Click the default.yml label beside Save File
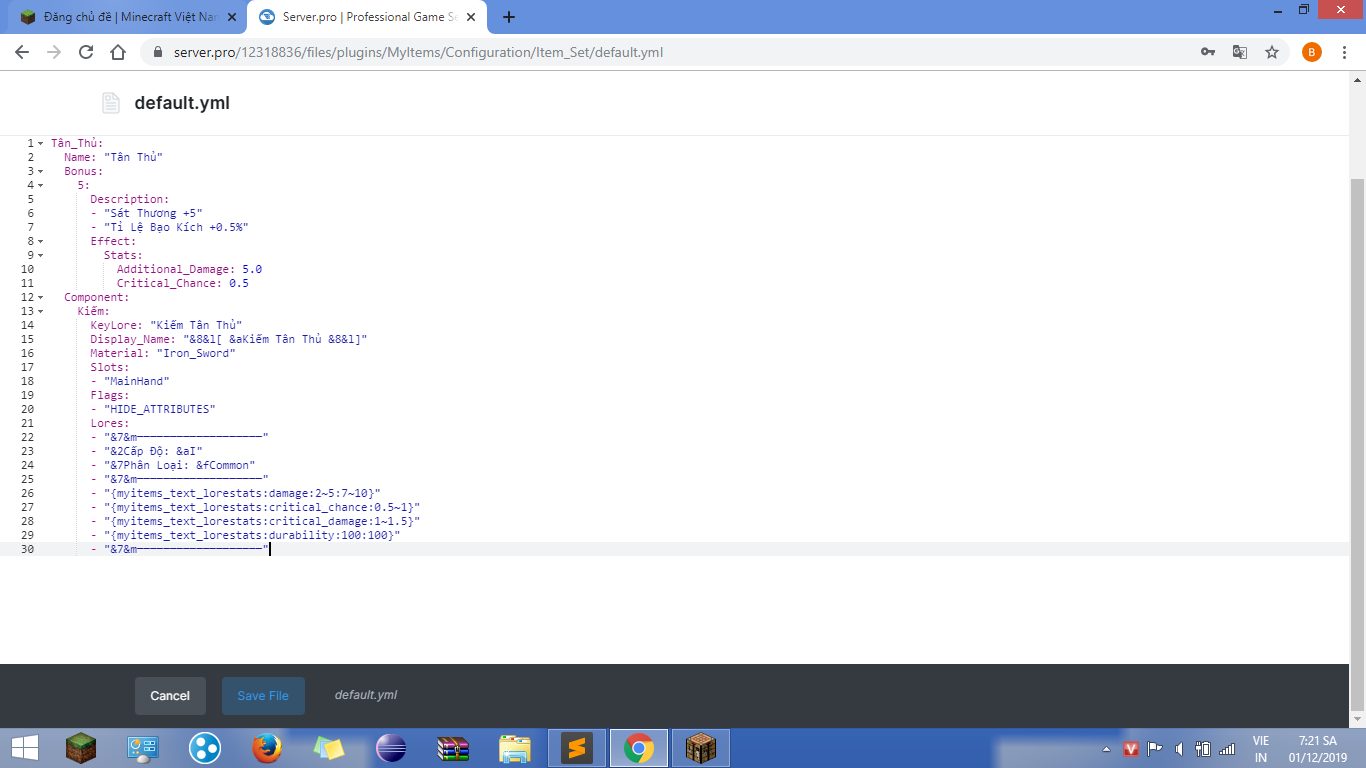 point(366,695)
